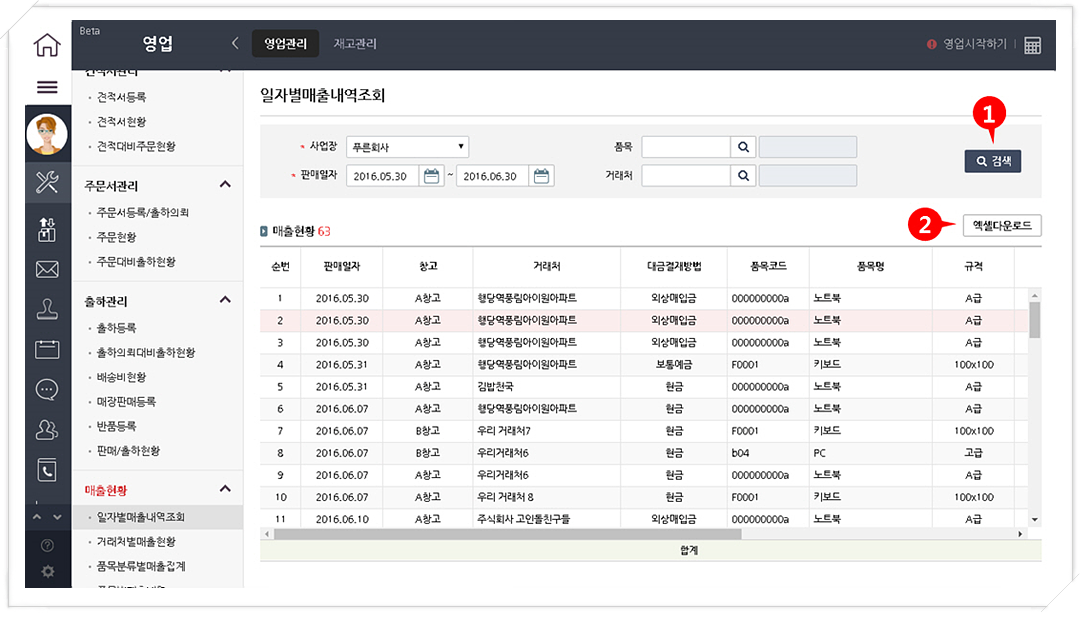
Task: Sort by 판매일자 column header
Action: (342, 266)
